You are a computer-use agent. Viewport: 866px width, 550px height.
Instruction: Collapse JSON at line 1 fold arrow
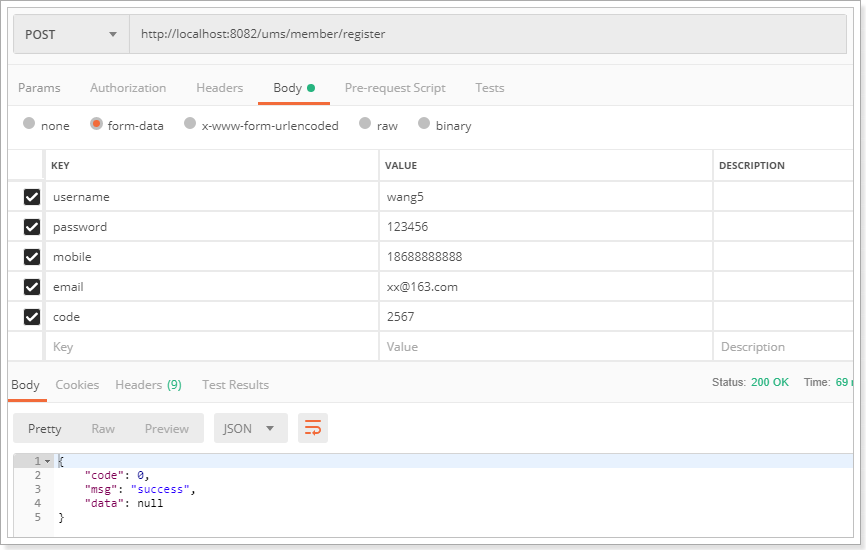(x=47, y=461)
